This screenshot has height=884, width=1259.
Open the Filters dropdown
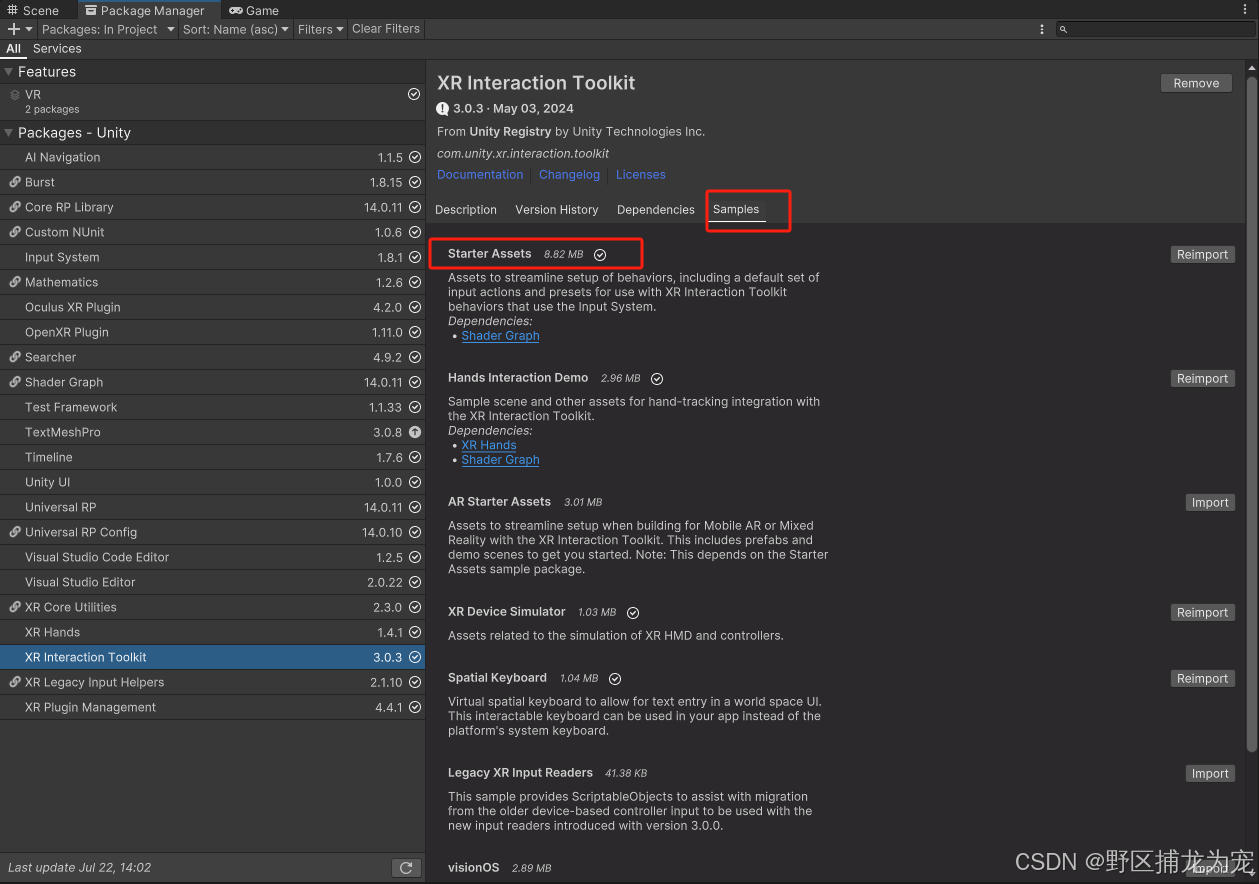tap(320, 29)
